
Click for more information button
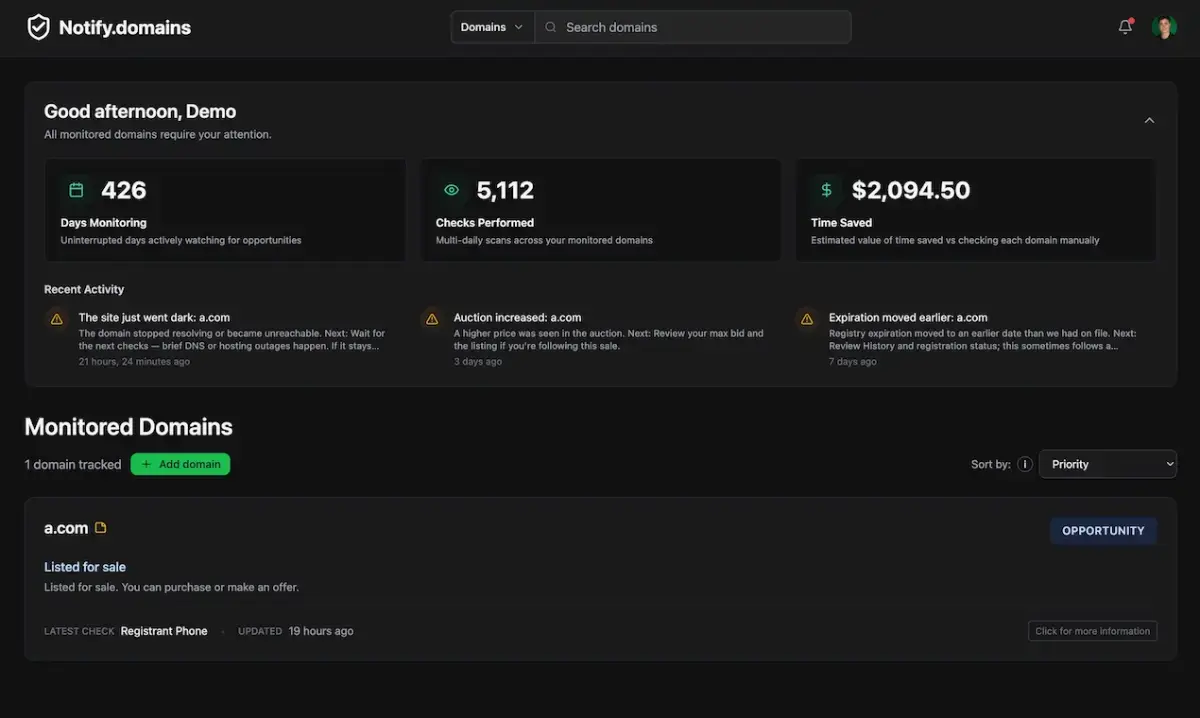tap(1092, 631)
